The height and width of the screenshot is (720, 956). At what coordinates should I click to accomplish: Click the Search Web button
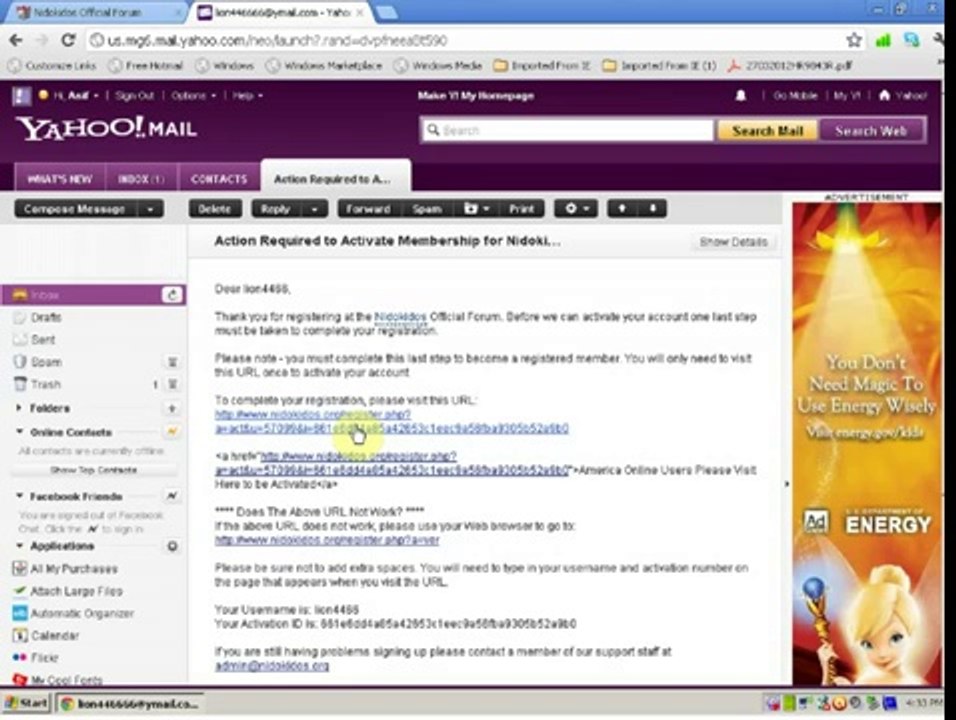pyautogui.click(x=871, y=131)
